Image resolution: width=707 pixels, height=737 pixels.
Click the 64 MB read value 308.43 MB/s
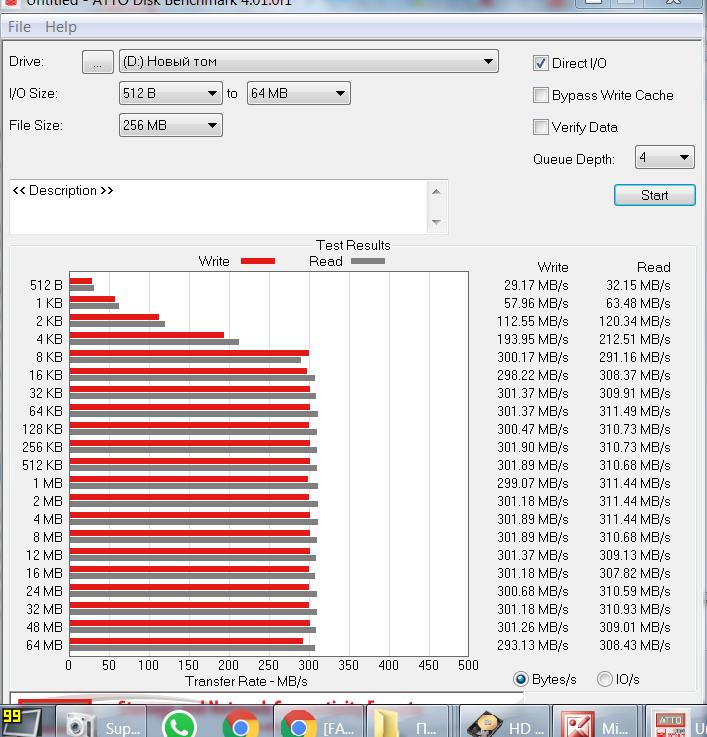click(635, 645)
